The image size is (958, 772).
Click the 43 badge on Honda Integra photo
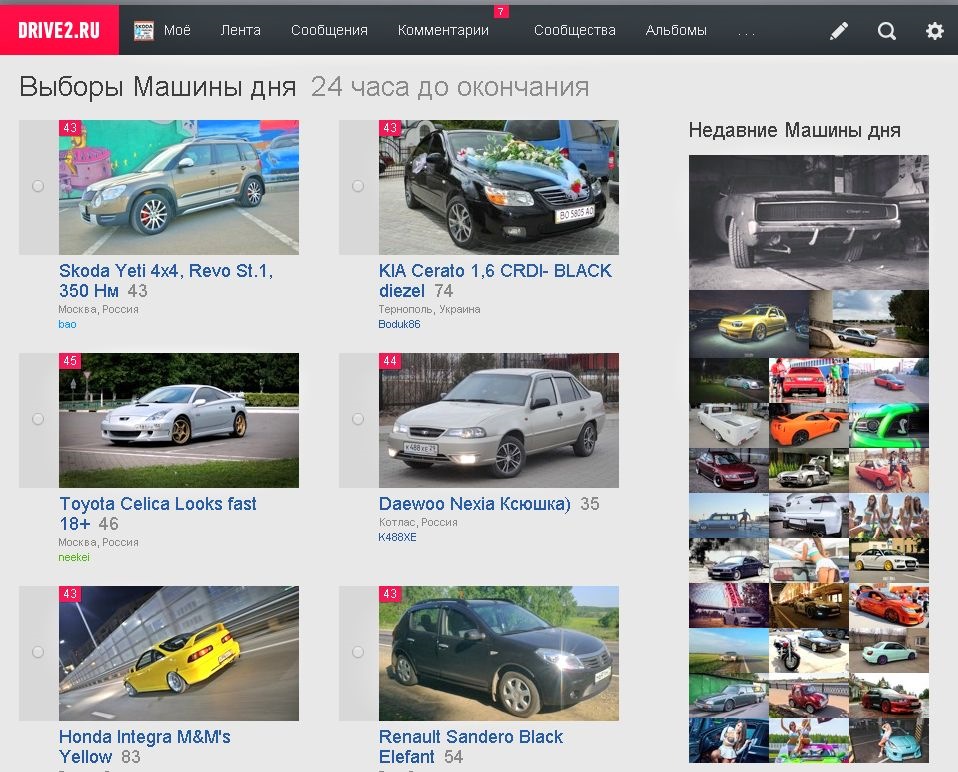(70, 594)
